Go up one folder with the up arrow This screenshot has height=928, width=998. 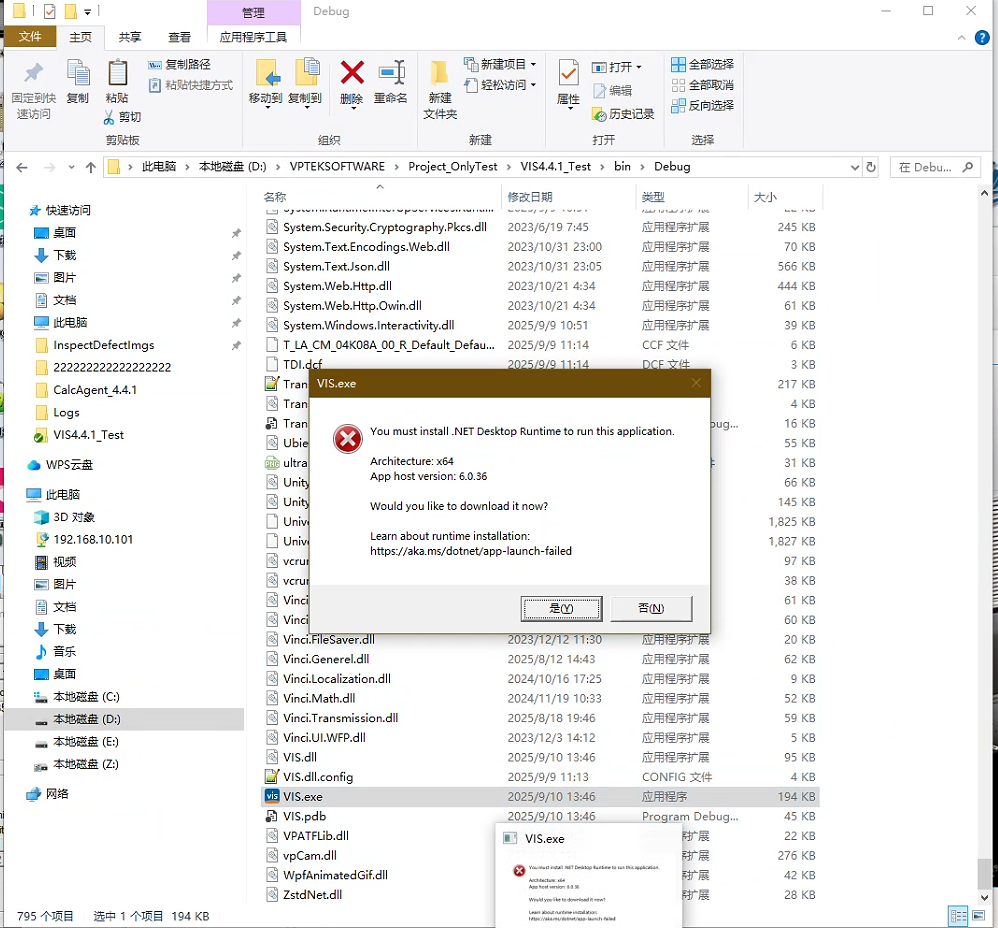click(x=91, y=167)
